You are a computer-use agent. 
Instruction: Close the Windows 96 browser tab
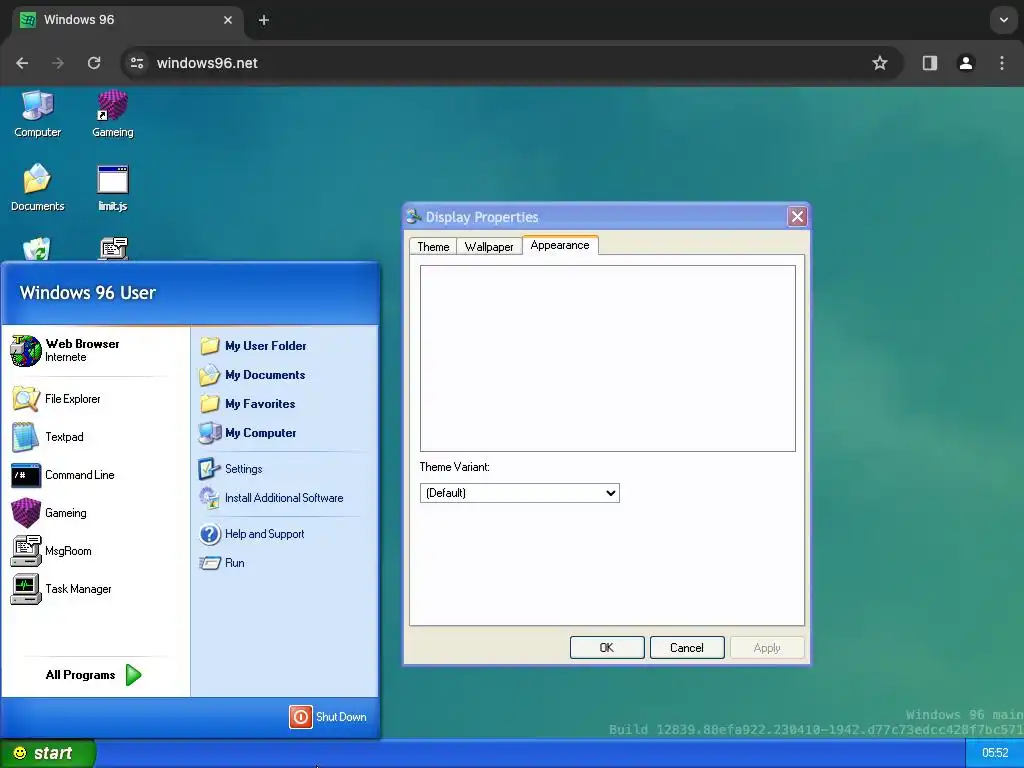click(x=228, y=20)
